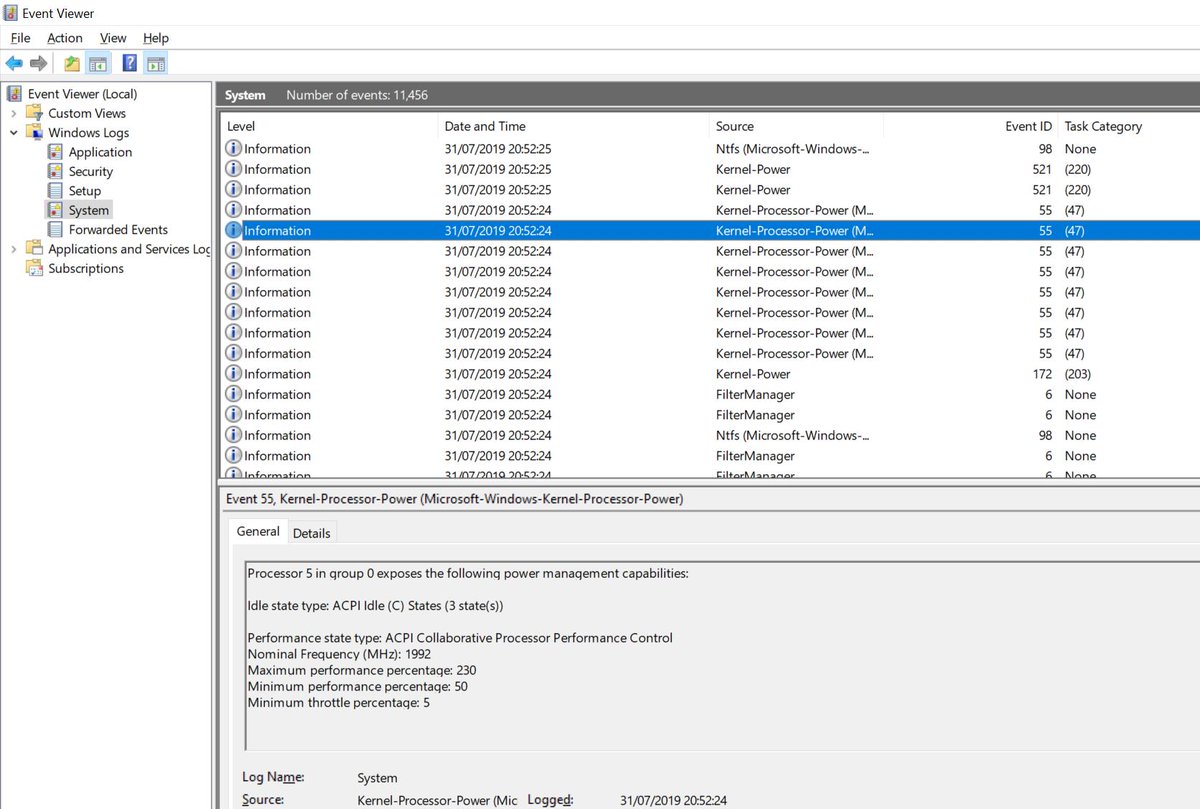Screen dimensions: 1200x809
Task: Click the Event Viewer title bar app icon
Action: coord(12,12)
